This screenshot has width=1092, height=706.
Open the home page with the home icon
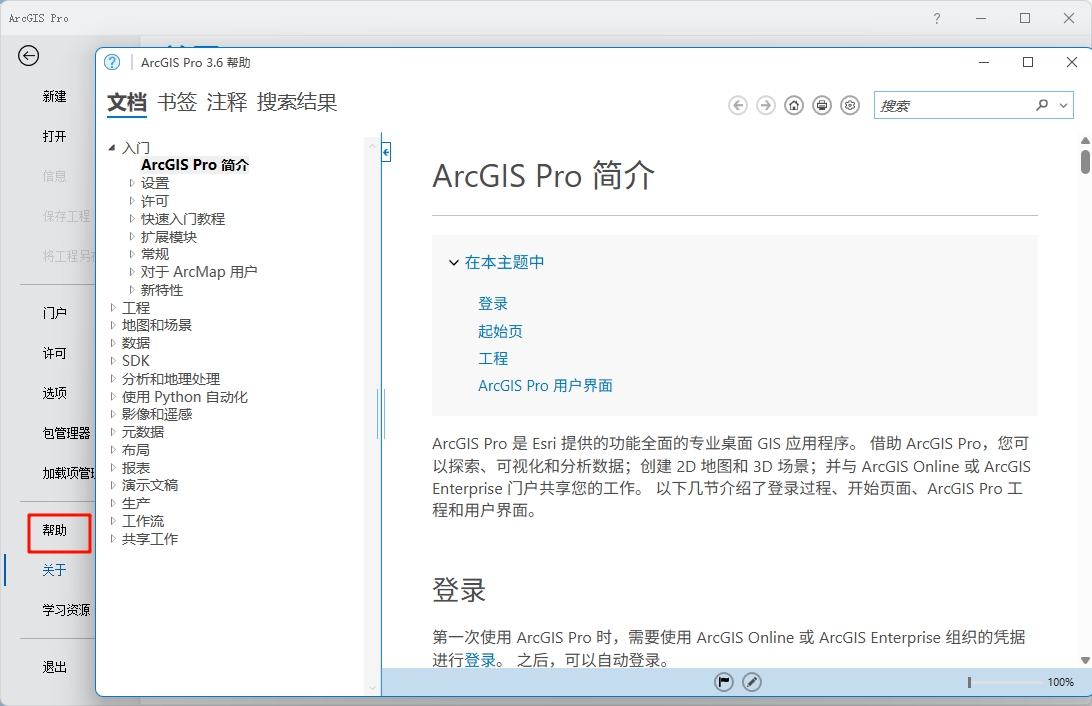click(x=794, y=105)
